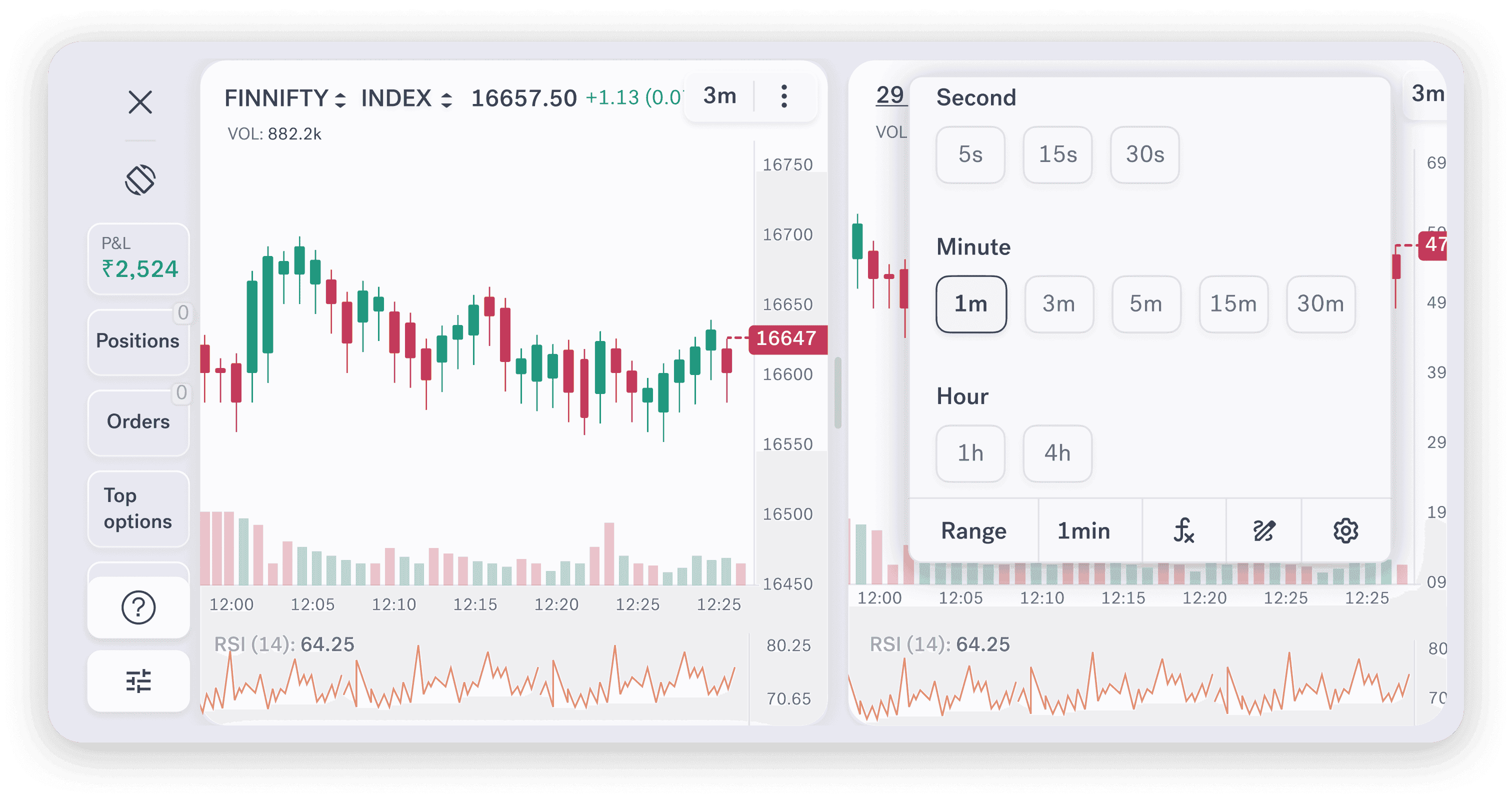Select the 30m minute interval
Screen dimensions: 1512x798
pyautogui.click(x=1320, y=304)
